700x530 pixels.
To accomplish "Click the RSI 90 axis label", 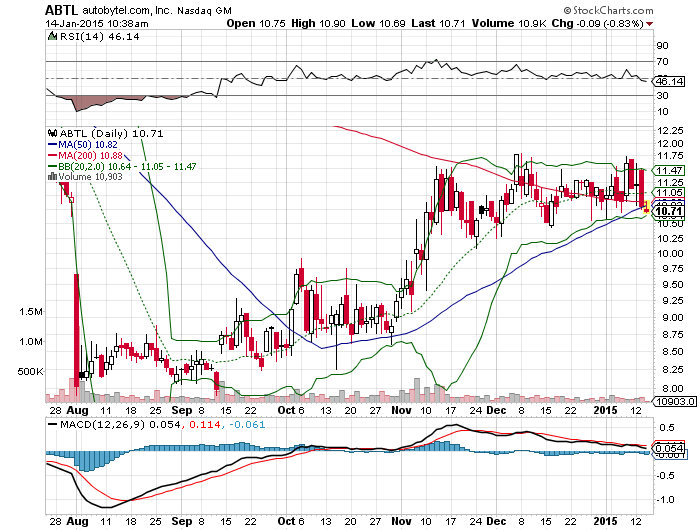I will pyautogui.click(x=662, y=46).
